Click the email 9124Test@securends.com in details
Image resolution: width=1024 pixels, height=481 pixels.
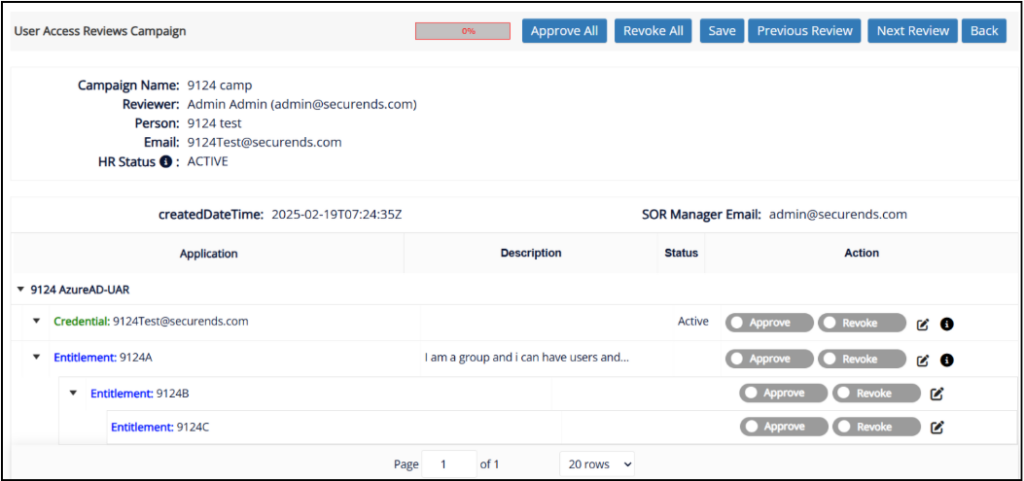[x=264, y=142]
